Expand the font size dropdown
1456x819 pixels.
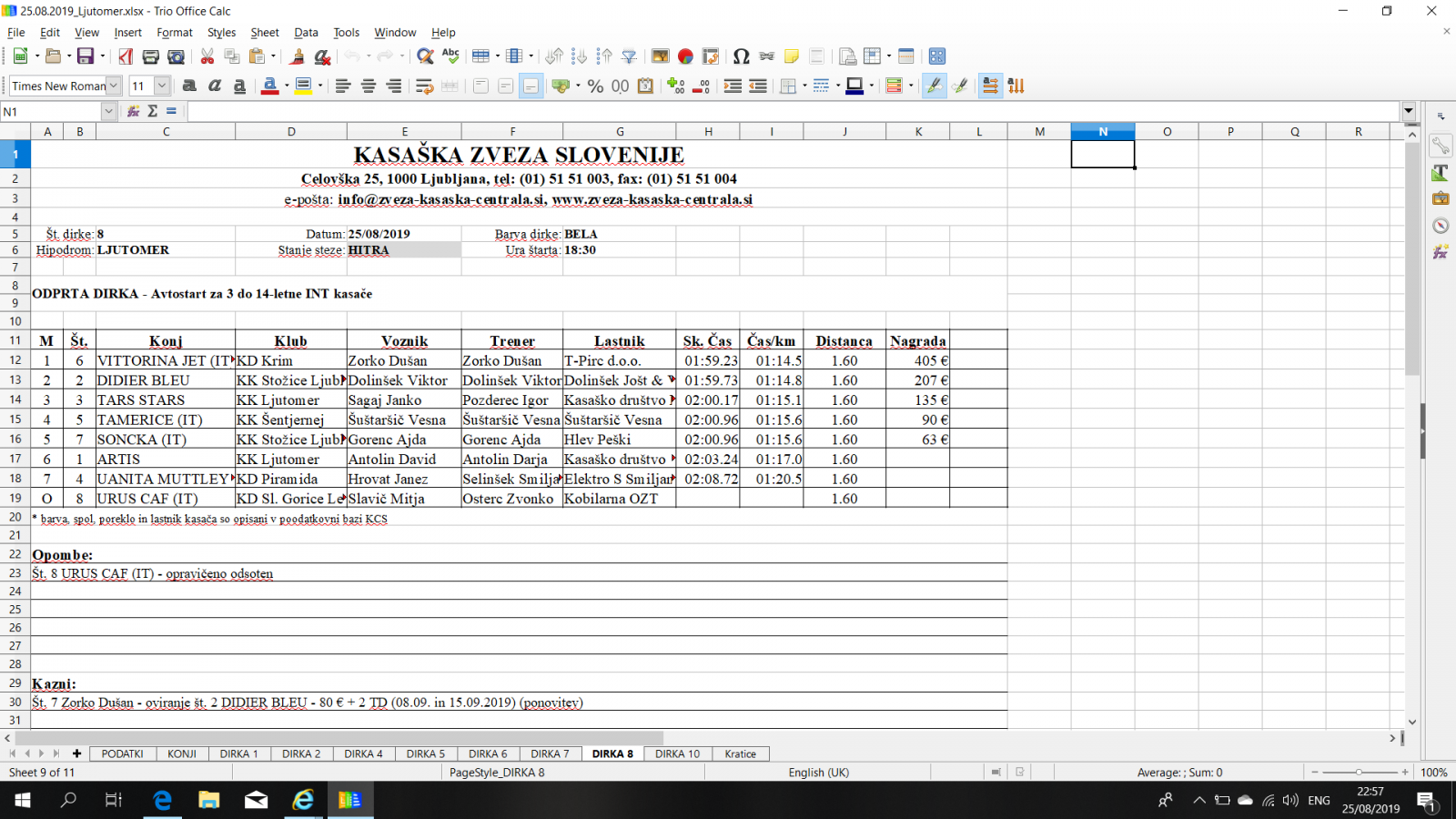click(162, 86)
